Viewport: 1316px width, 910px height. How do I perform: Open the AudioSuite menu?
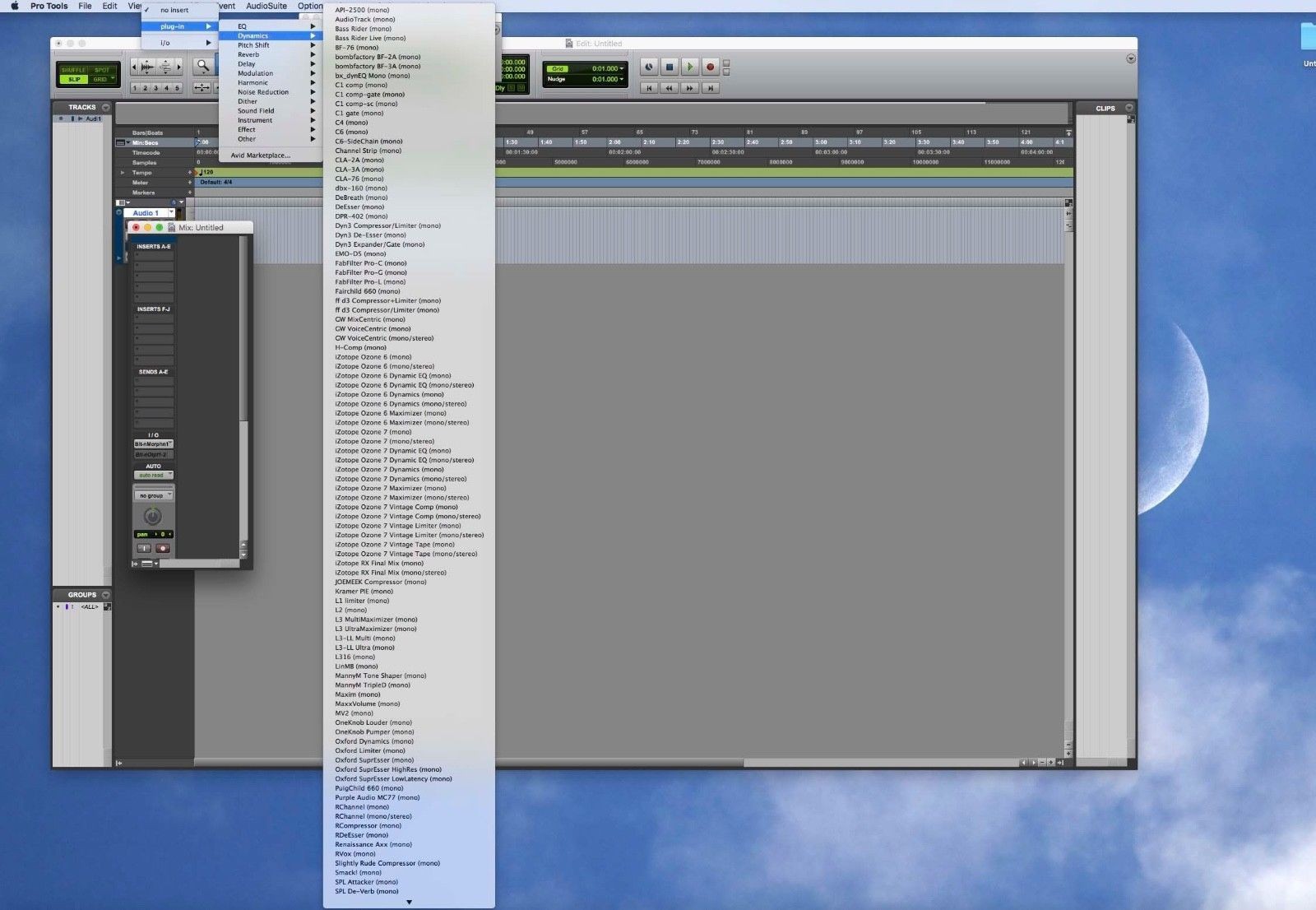266,6
